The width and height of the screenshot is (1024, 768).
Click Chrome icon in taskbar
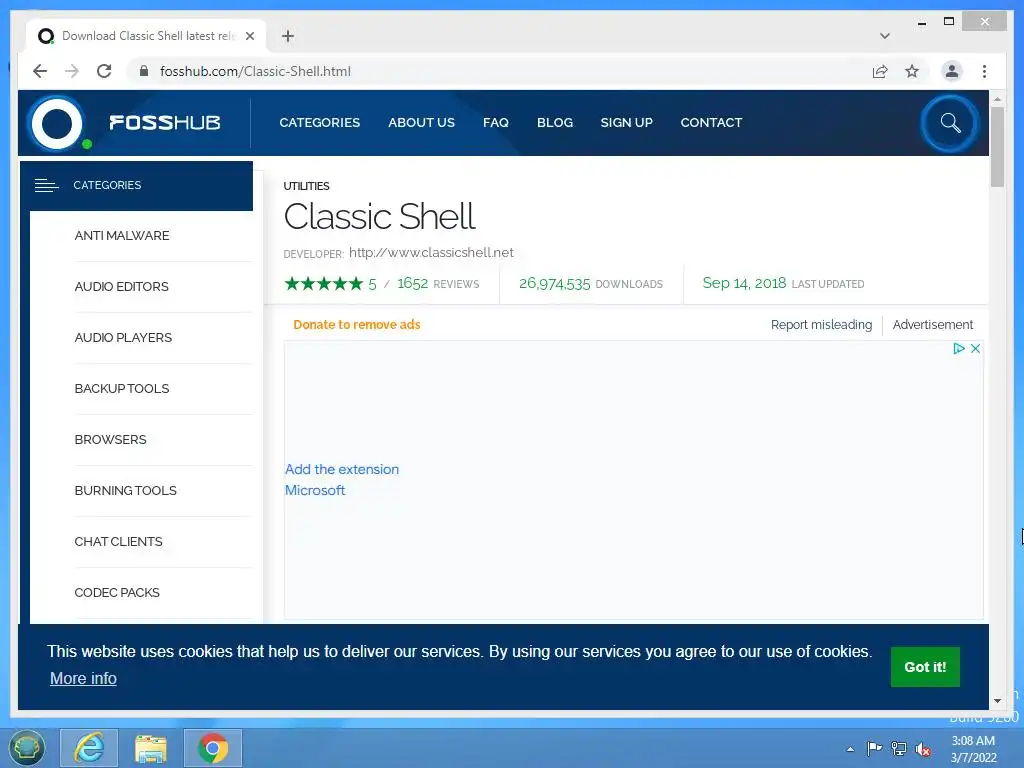213,748
